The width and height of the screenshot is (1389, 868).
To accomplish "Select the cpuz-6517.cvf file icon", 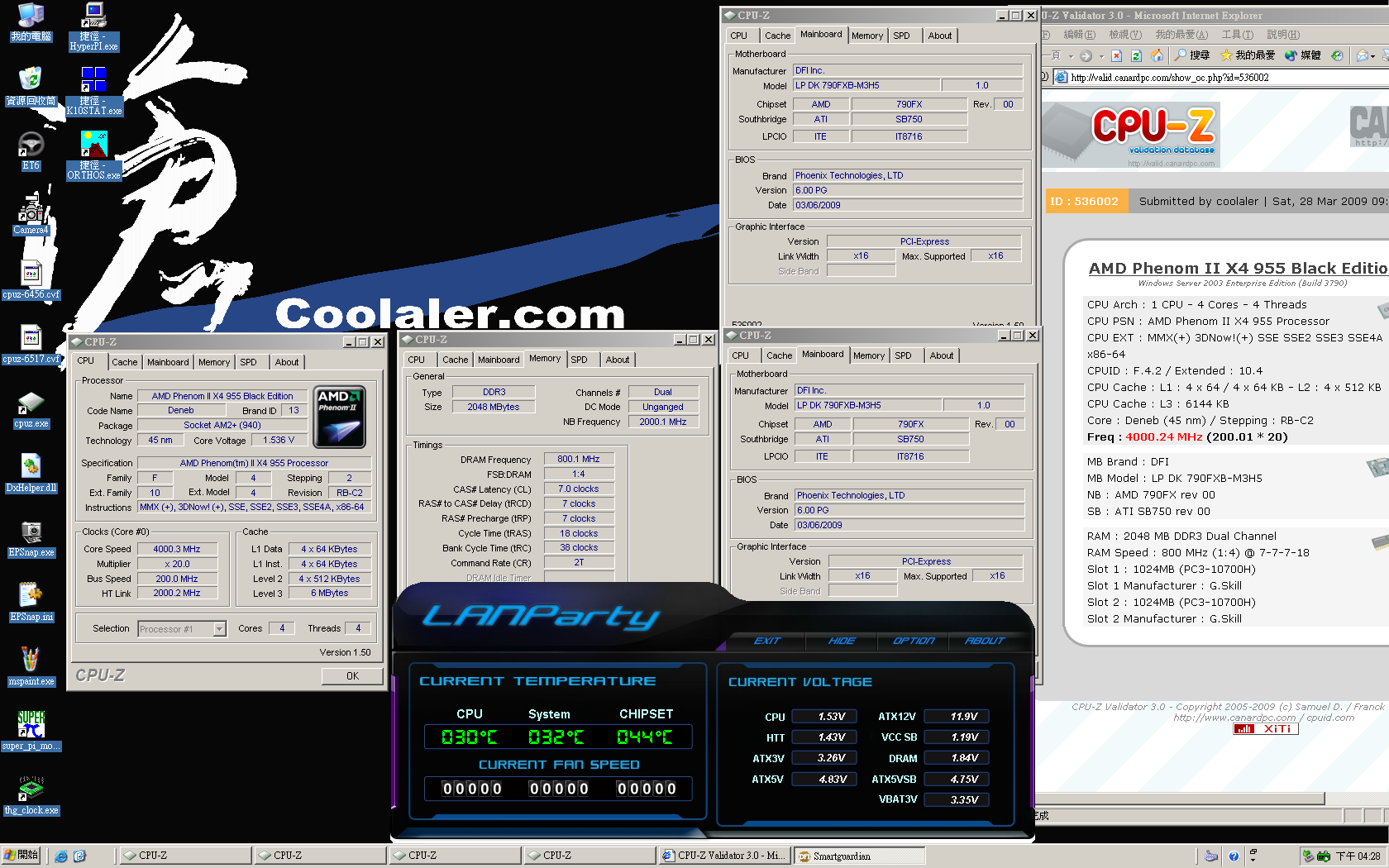I will 31,344.
